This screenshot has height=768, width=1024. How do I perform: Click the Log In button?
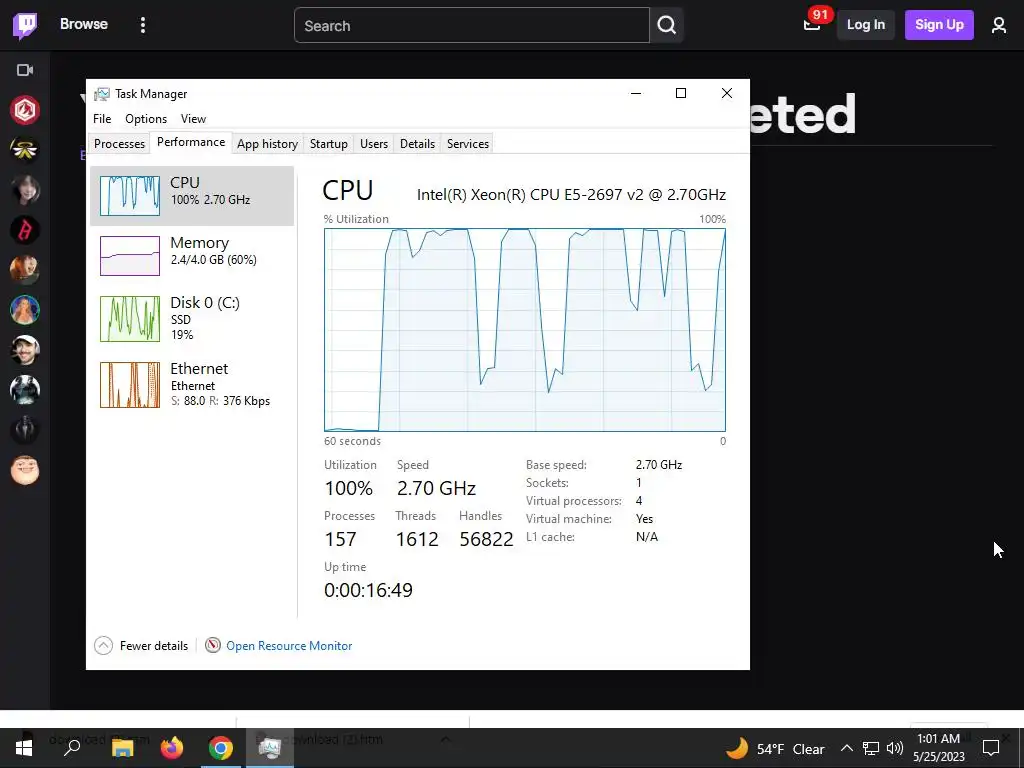point(865,25)
